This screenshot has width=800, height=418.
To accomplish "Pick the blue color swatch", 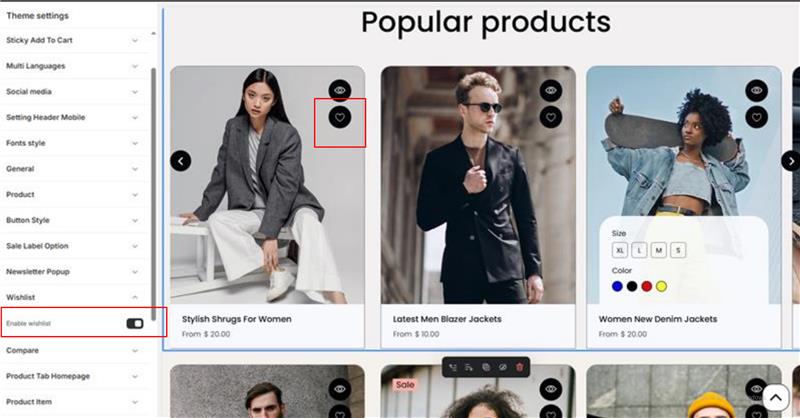I will tap(617, 286).
